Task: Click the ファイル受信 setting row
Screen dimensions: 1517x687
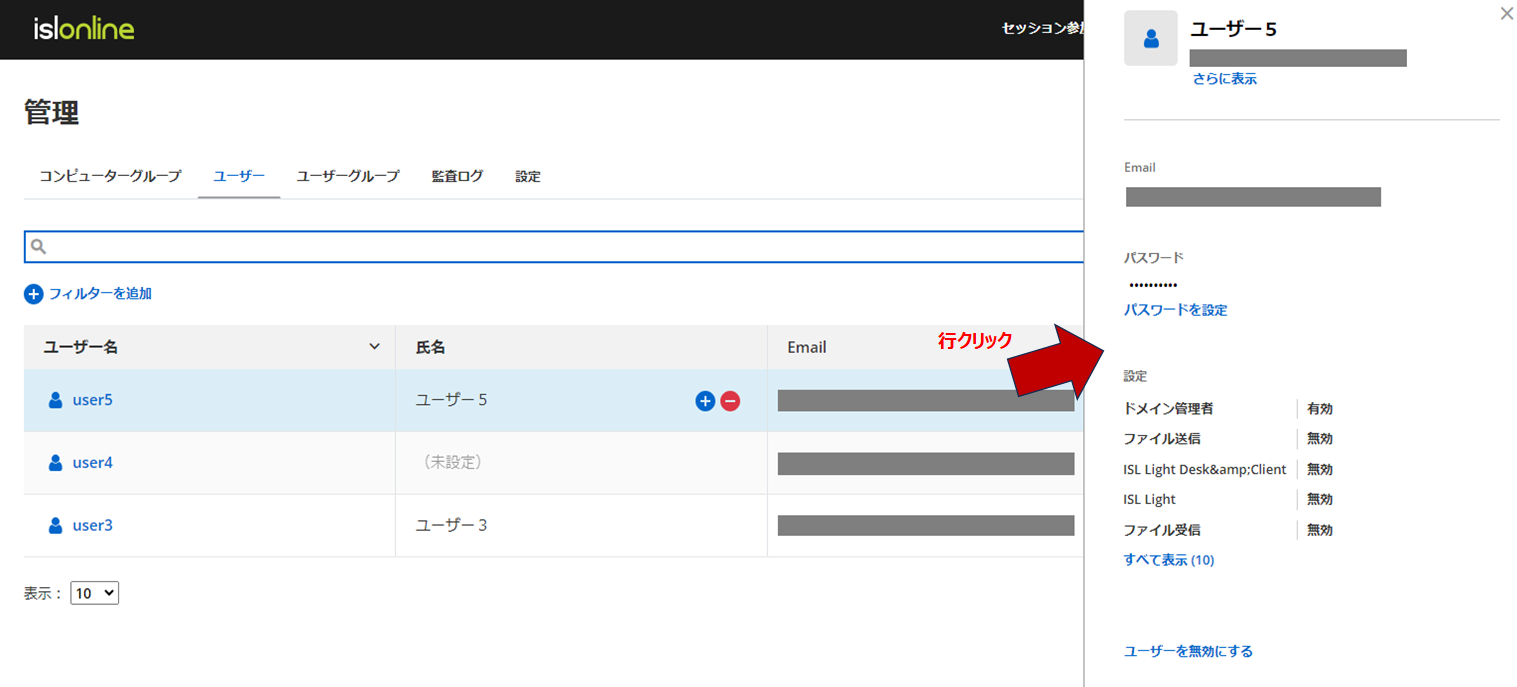Action: 1228,530
